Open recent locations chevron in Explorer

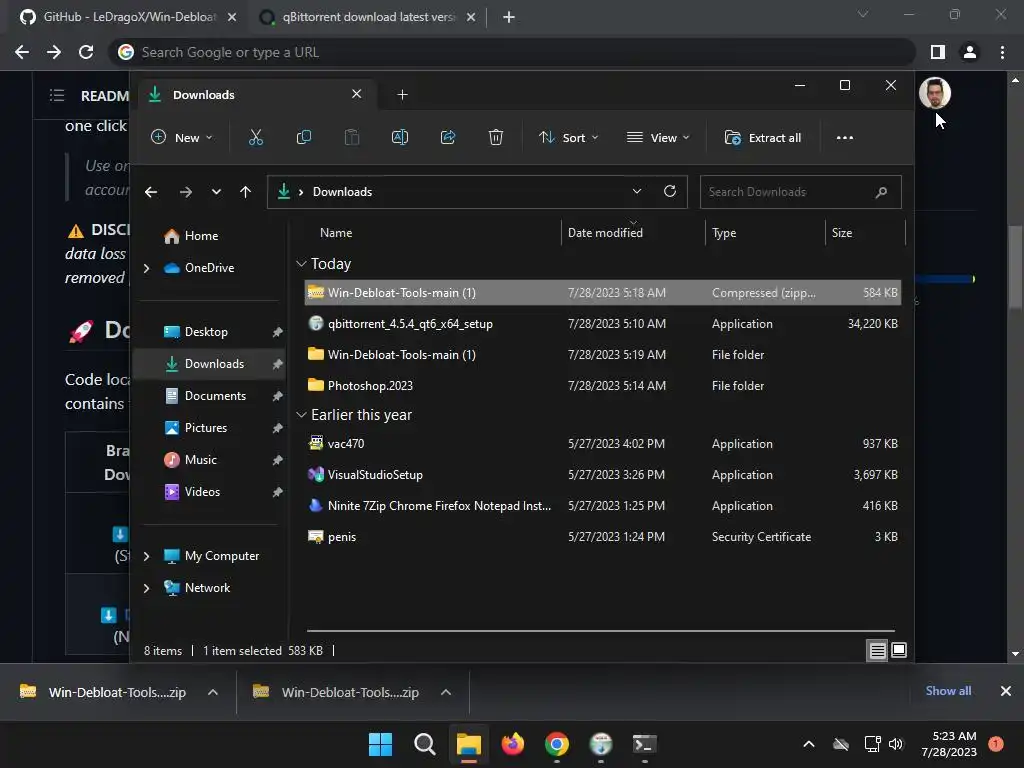[216, 192]
